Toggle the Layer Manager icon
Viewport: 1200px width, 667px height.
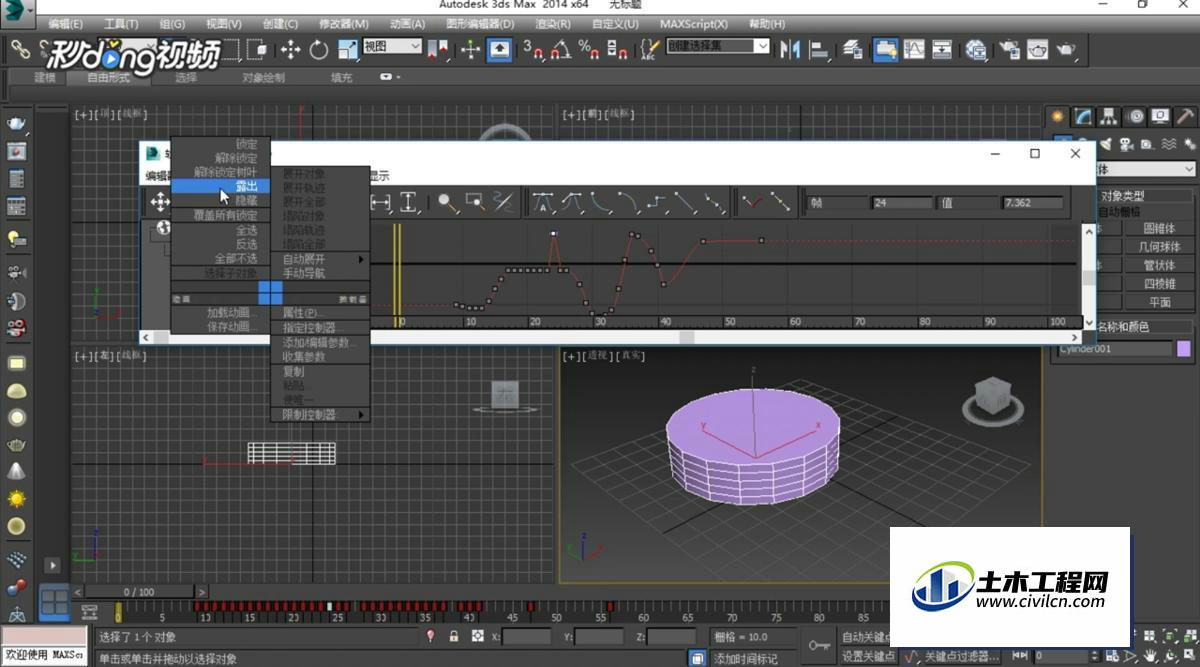click(853, 48)
